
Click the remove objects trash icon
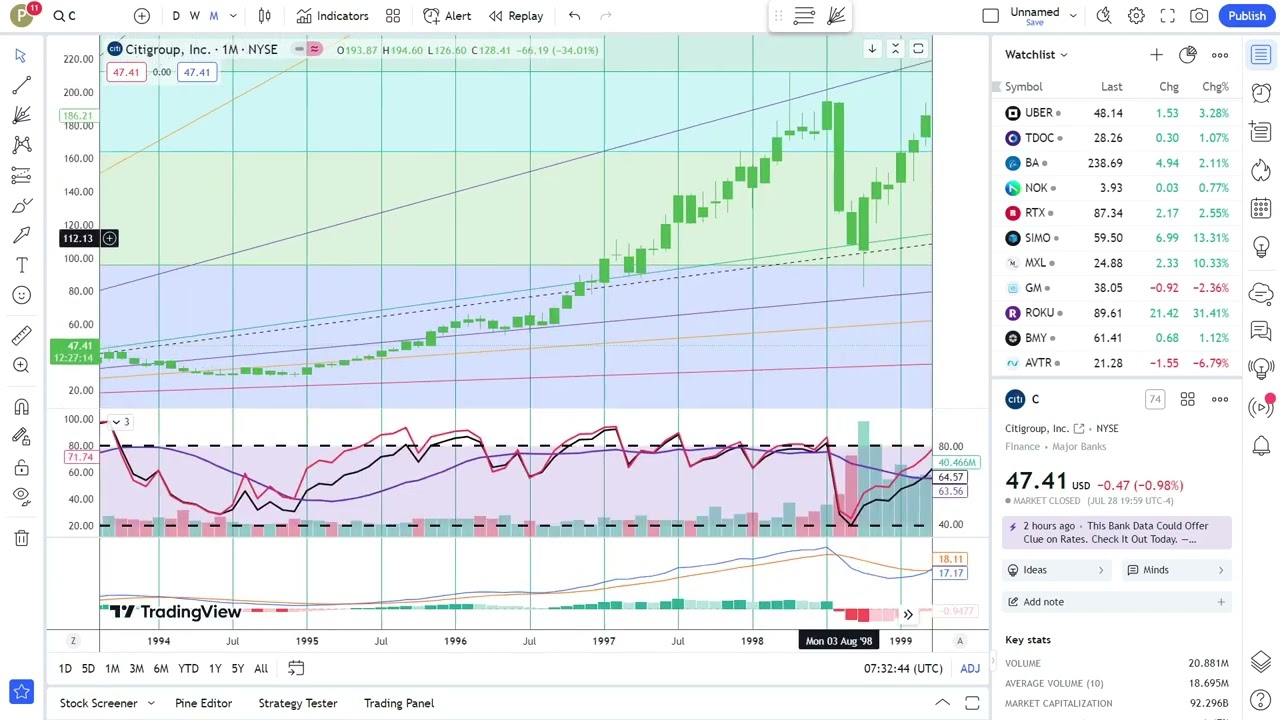pyautogui.click(x=21, y=539)
